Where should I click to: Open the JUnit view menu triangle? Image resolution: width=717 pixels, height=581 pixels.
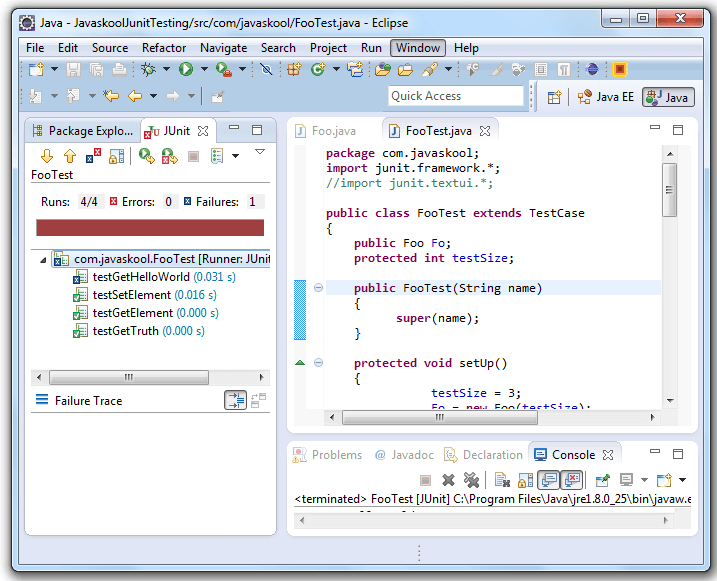click(x=260, y=153)
